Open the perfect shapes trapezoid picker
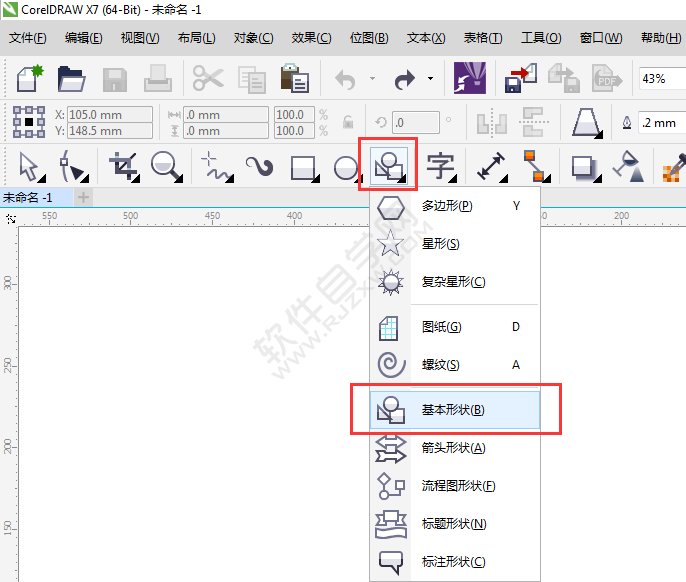 (587, 123)
